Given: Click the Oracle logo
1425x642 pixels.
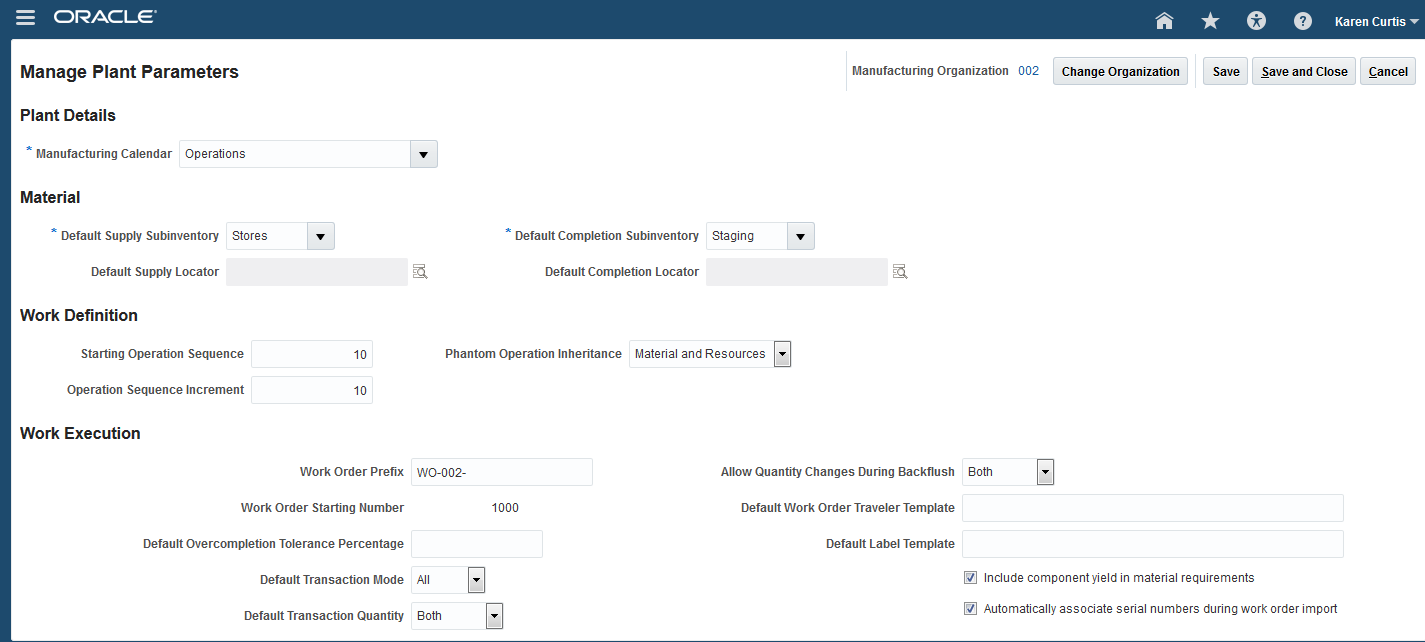Looking at the screenshot, I should click(104, 18).
